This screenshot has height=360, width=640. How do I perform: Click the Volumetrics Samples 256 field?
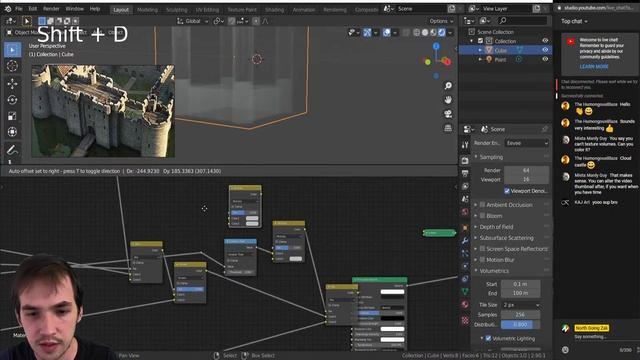(520, 315)
